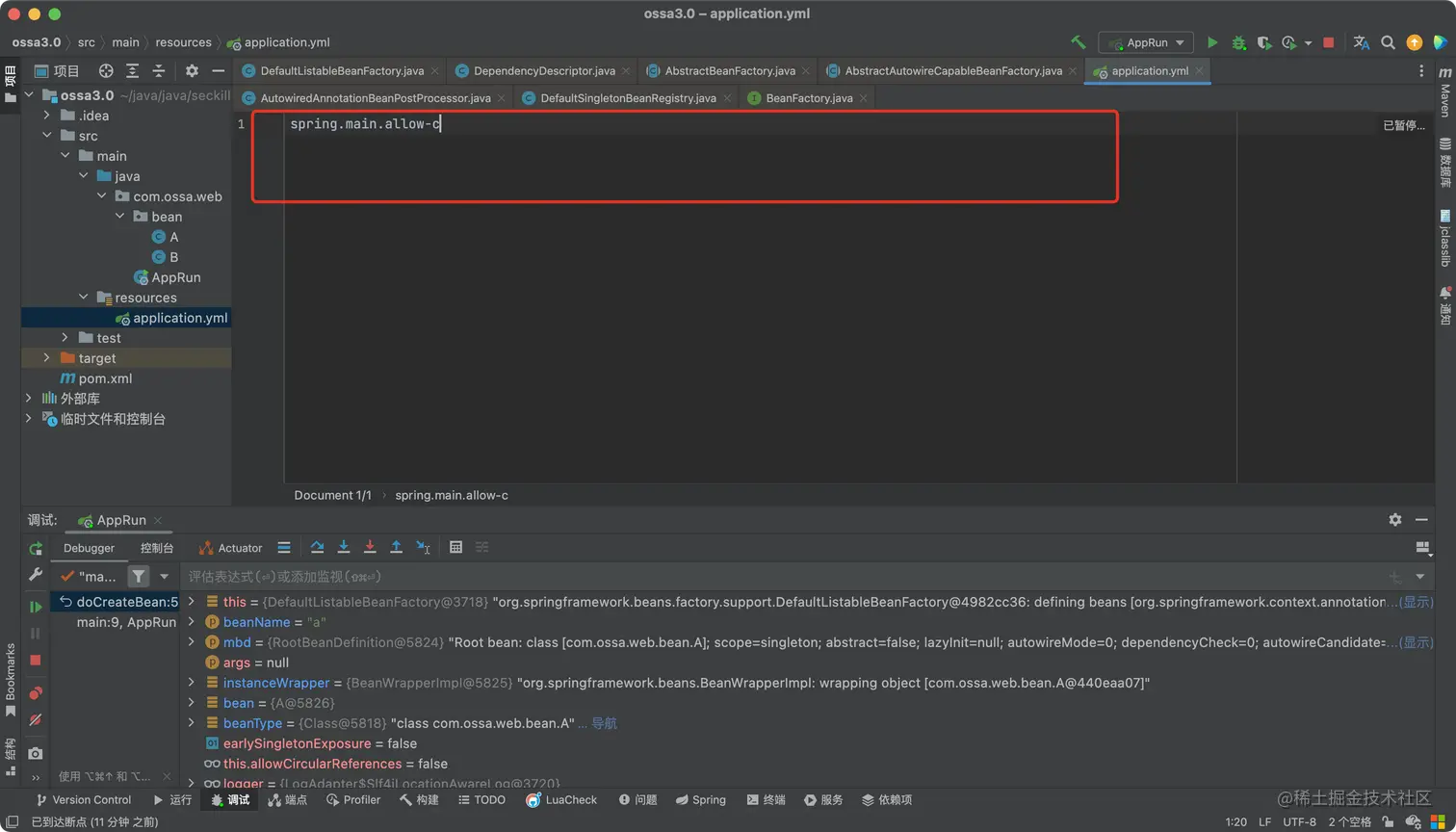Select the doCreateBean:5 stack frame

coord(117,602)
